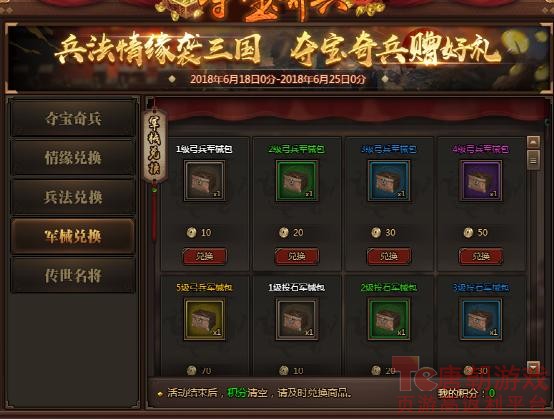The image size is (554, 420).
Task: Switch to the 传世名将 tab
Action: tap(73, 275)
